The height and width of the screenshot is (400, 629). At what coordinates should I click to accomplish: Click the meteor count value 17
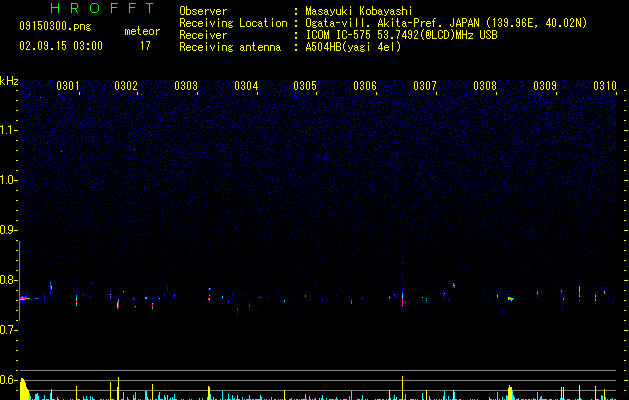click(x=145, y=46)
